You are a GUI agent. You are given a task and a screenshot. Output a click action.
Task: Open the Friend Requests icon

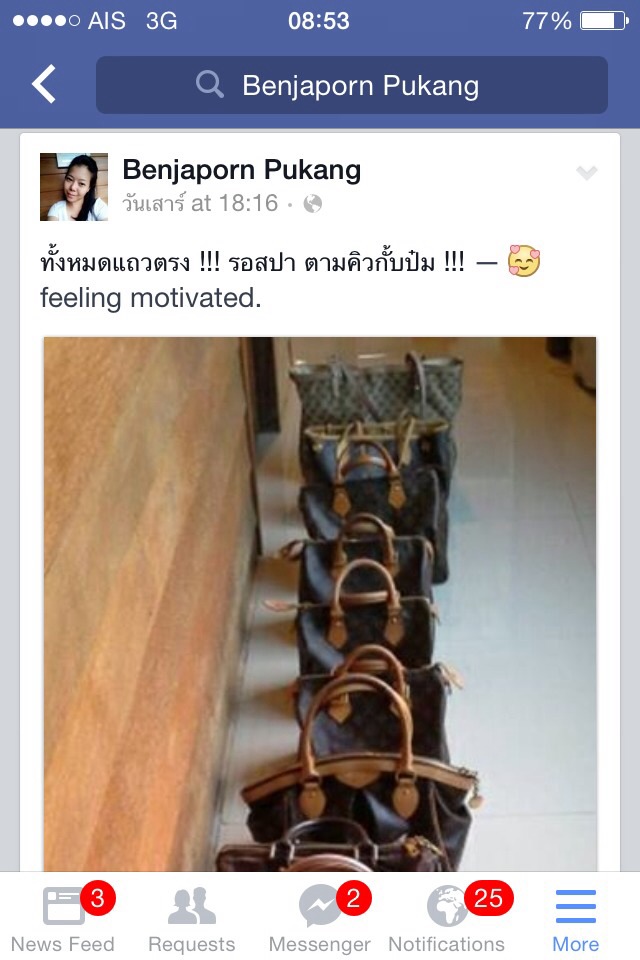[192, 906]
